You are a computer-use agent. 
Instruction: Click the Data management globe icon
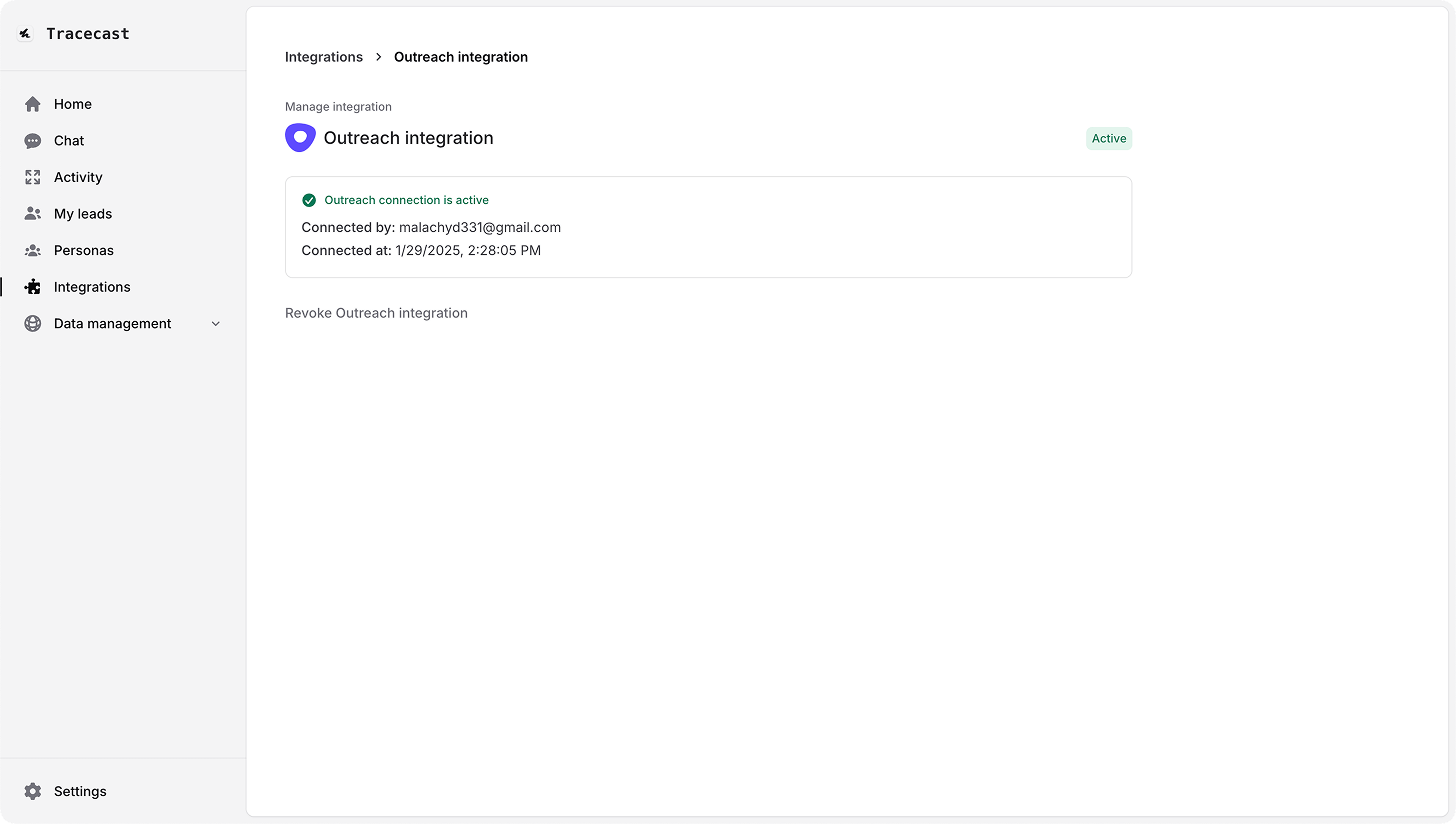tap(33, 324)
